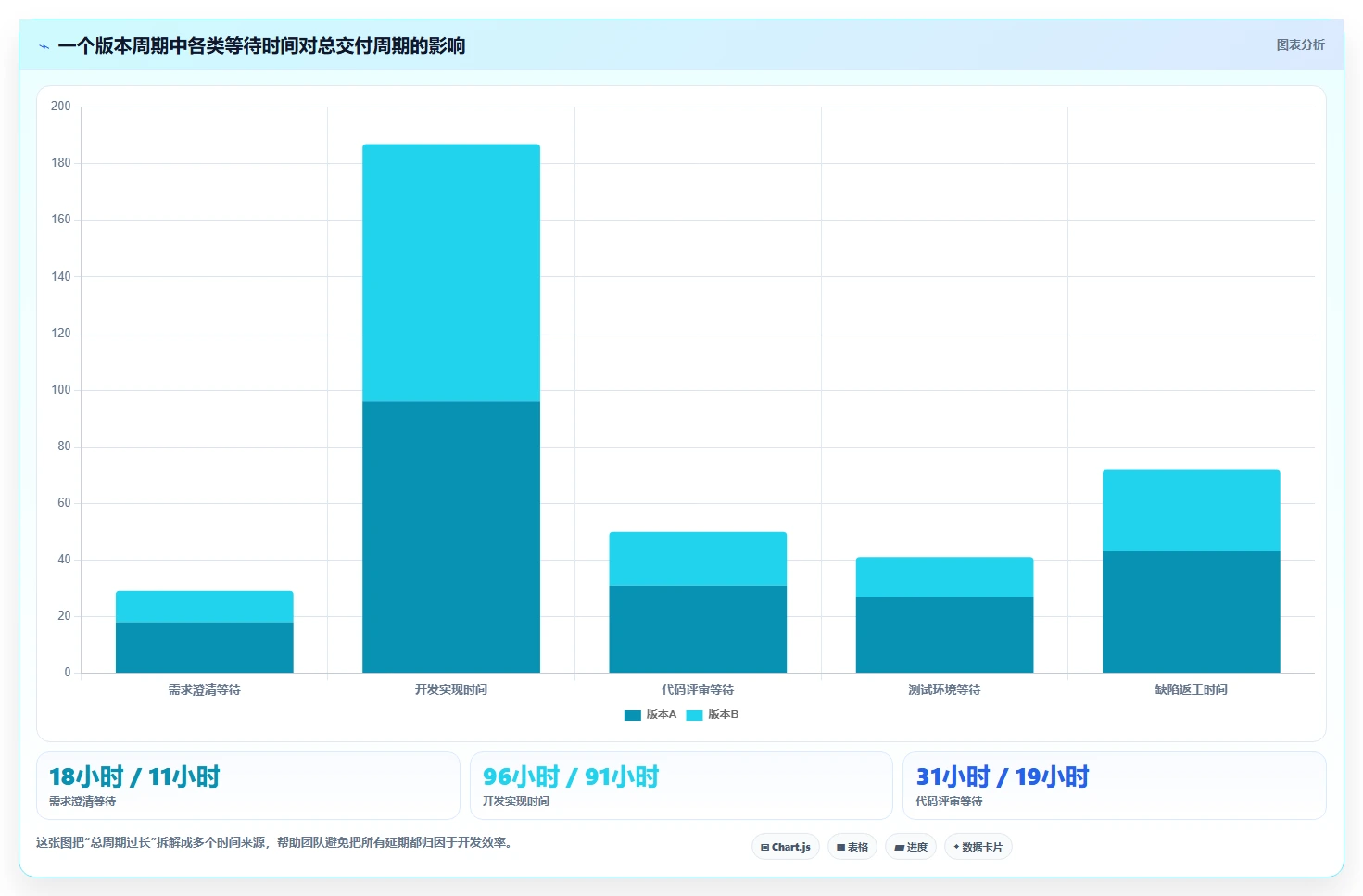Click the 版本B segment of 缺陷返工时间 bar
The width and height of the screenshot is (1363, 896).
[1192, 511]
